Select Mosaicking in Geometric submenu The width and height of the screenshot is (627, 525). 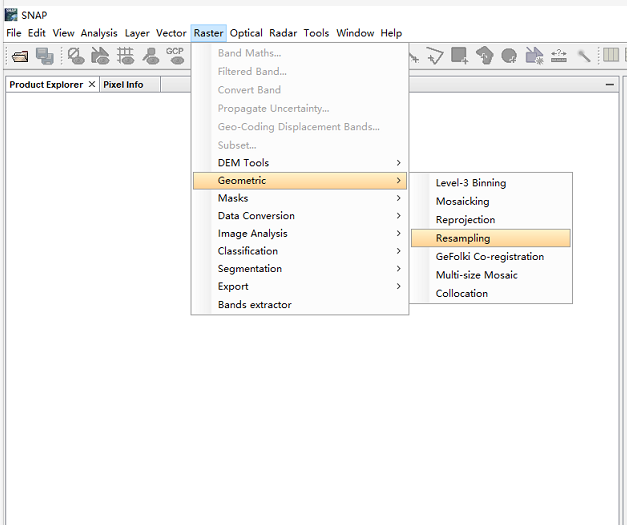coord(491,202)
